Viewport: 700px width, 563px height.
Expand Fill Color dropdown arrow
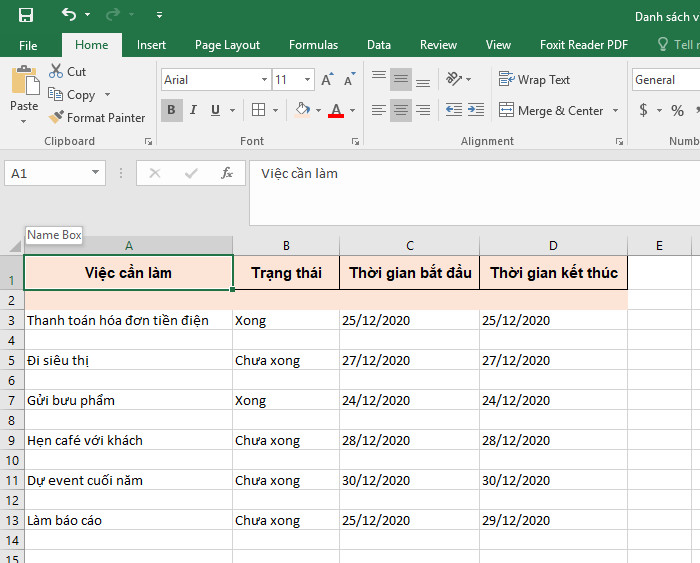[x=318, y=110]
